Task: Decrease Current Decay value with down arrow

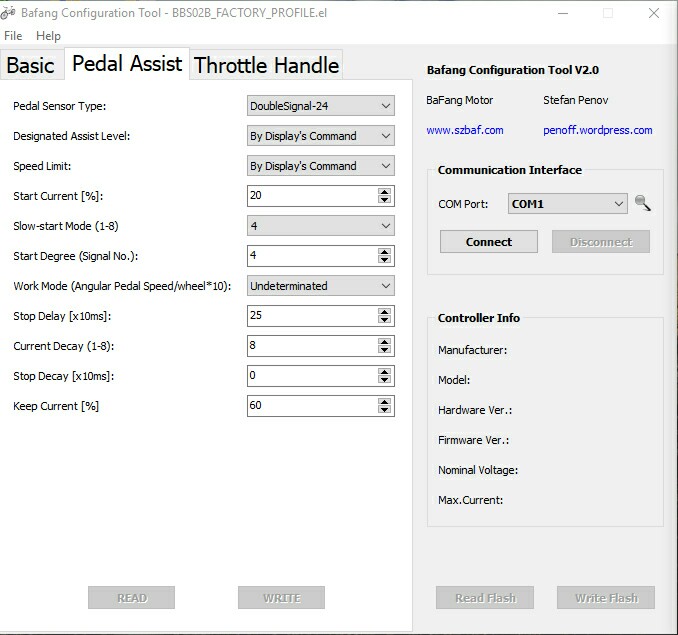Action: click(385, 350)
